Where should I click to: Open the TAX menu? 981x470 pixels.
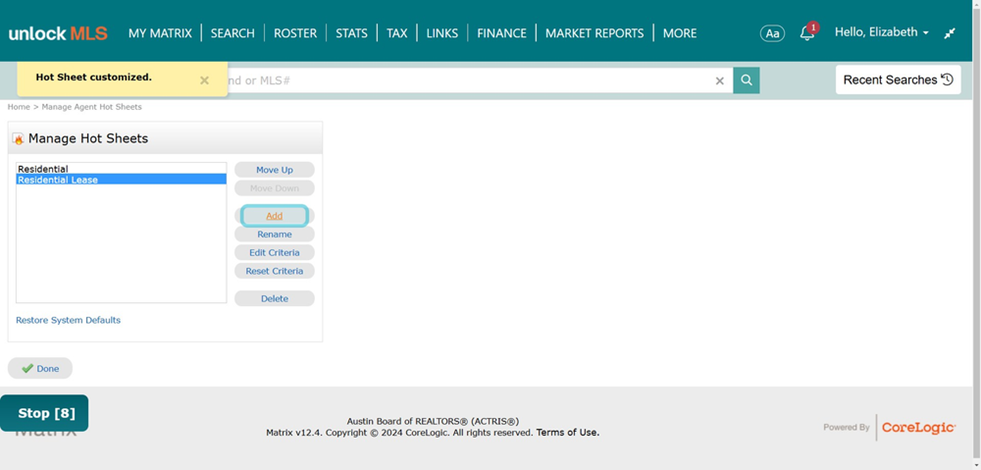[397, 33]
